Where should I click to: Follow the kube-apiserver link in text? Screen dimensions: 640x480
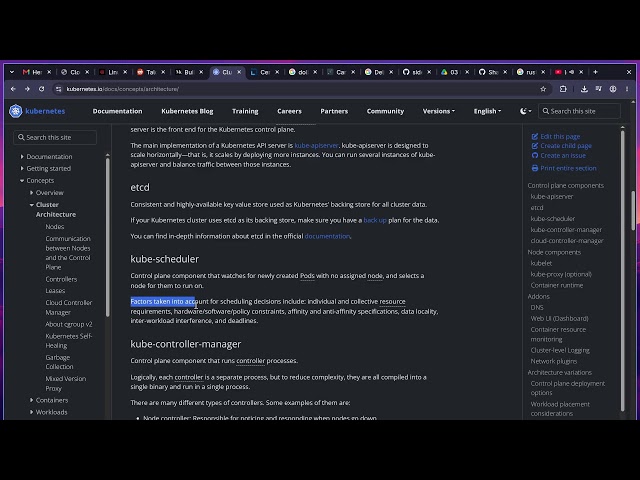point(316,145)
